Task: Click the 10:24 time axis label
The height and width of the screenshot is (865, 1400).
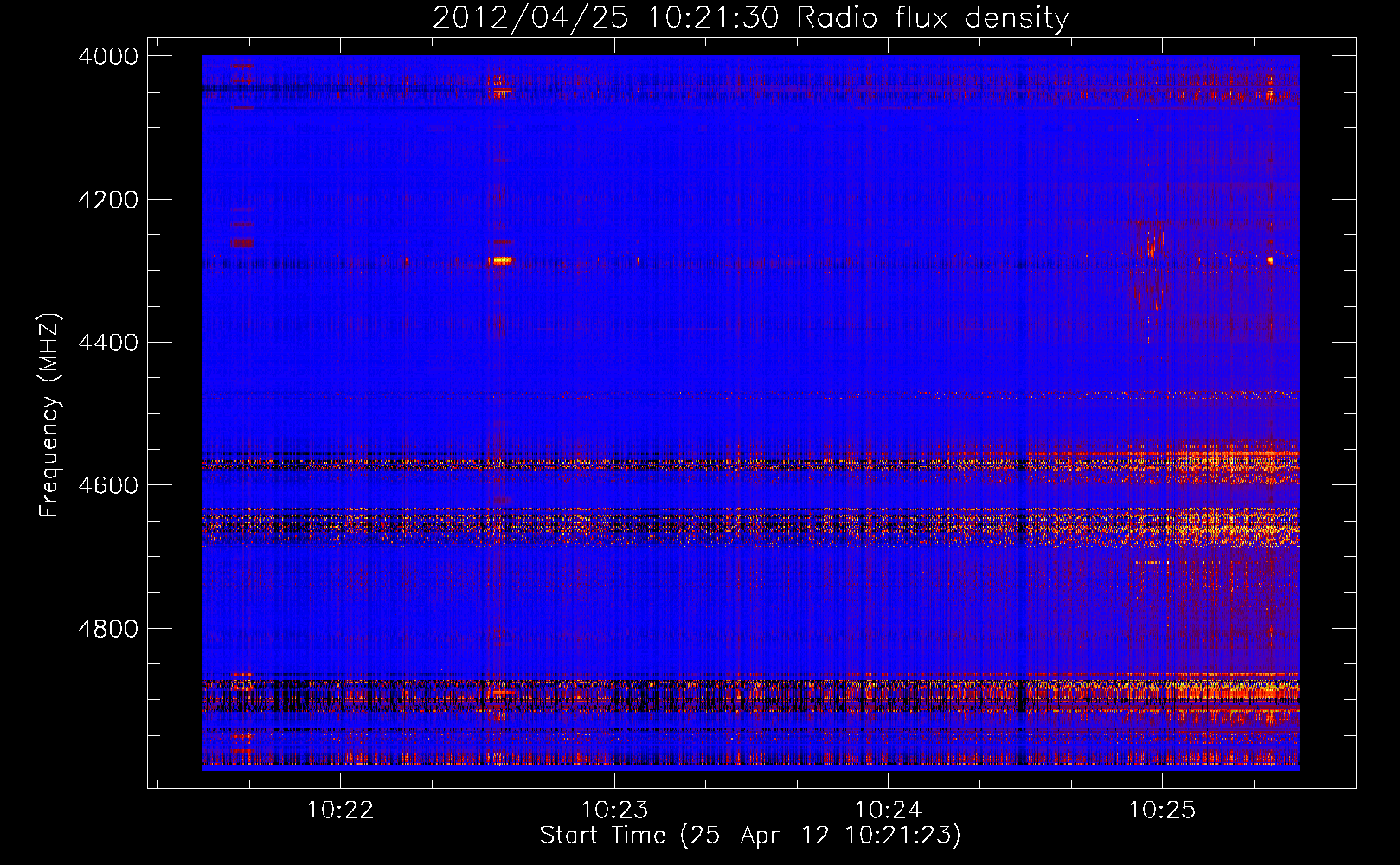Action: click(x=888, y=810)
